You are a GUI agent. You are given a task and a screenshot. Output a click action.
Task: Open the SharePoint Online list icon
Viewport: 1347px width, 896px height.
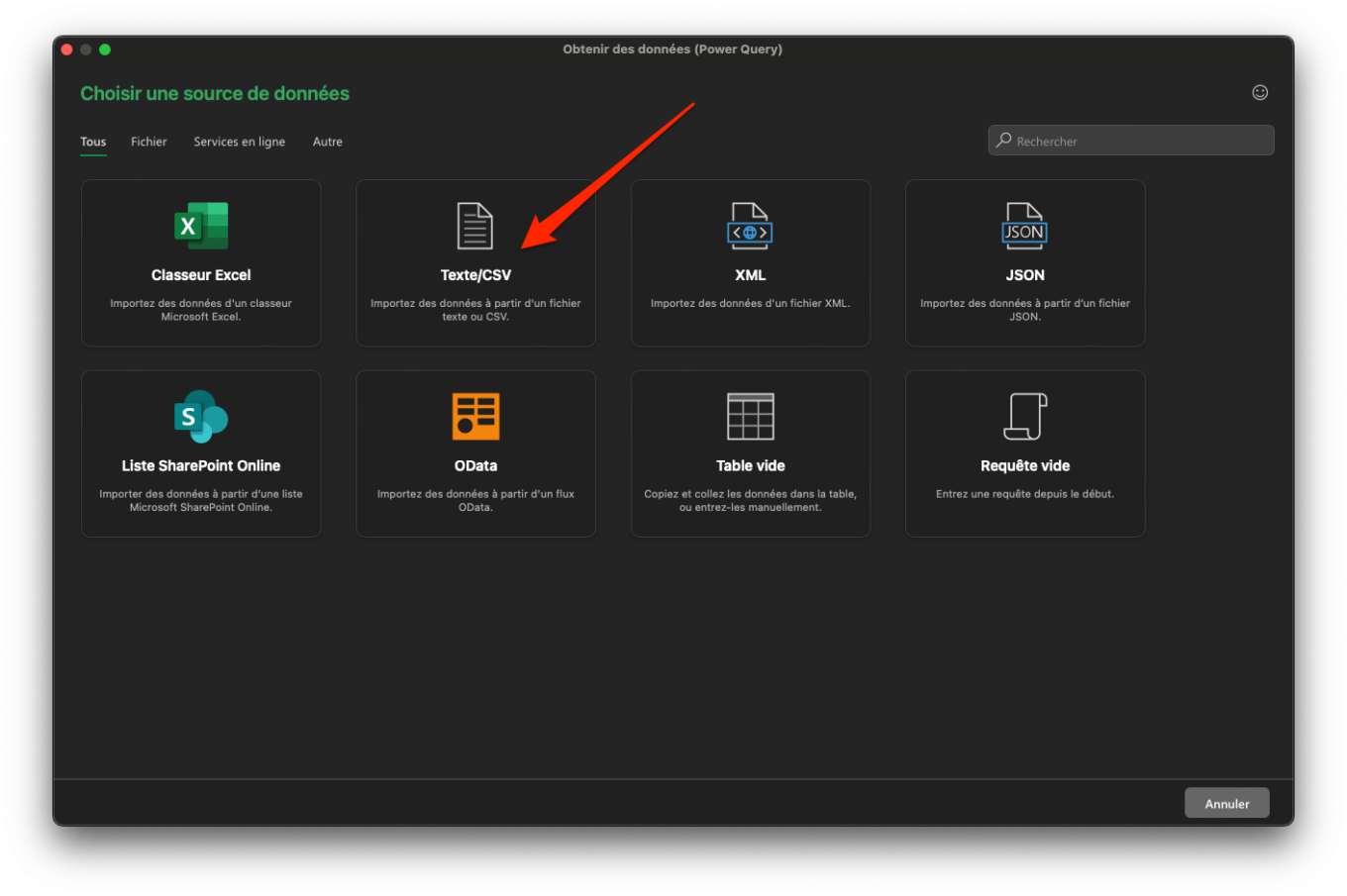point(201,417)
